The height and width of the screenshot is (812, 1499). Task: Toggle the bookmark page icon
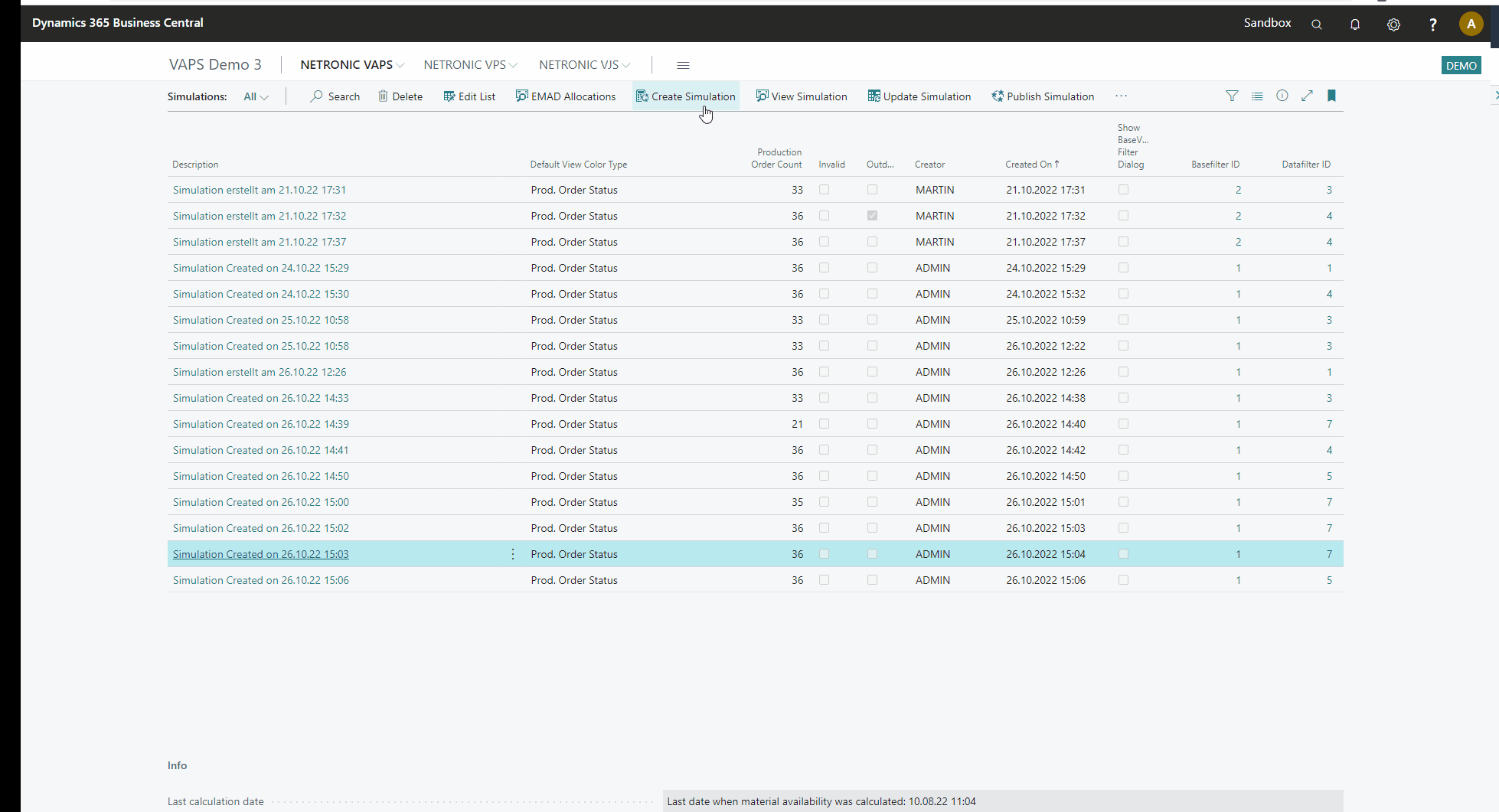coord(1331,96)
